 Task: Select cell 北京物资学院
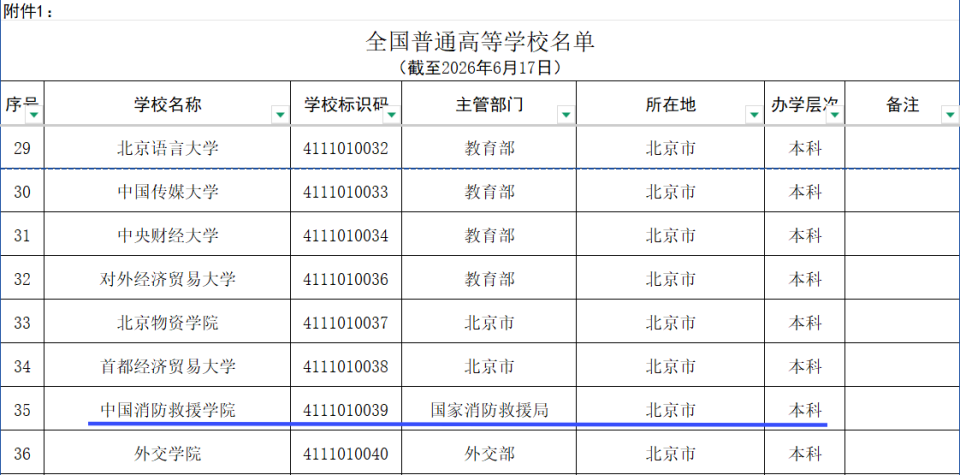167,322
